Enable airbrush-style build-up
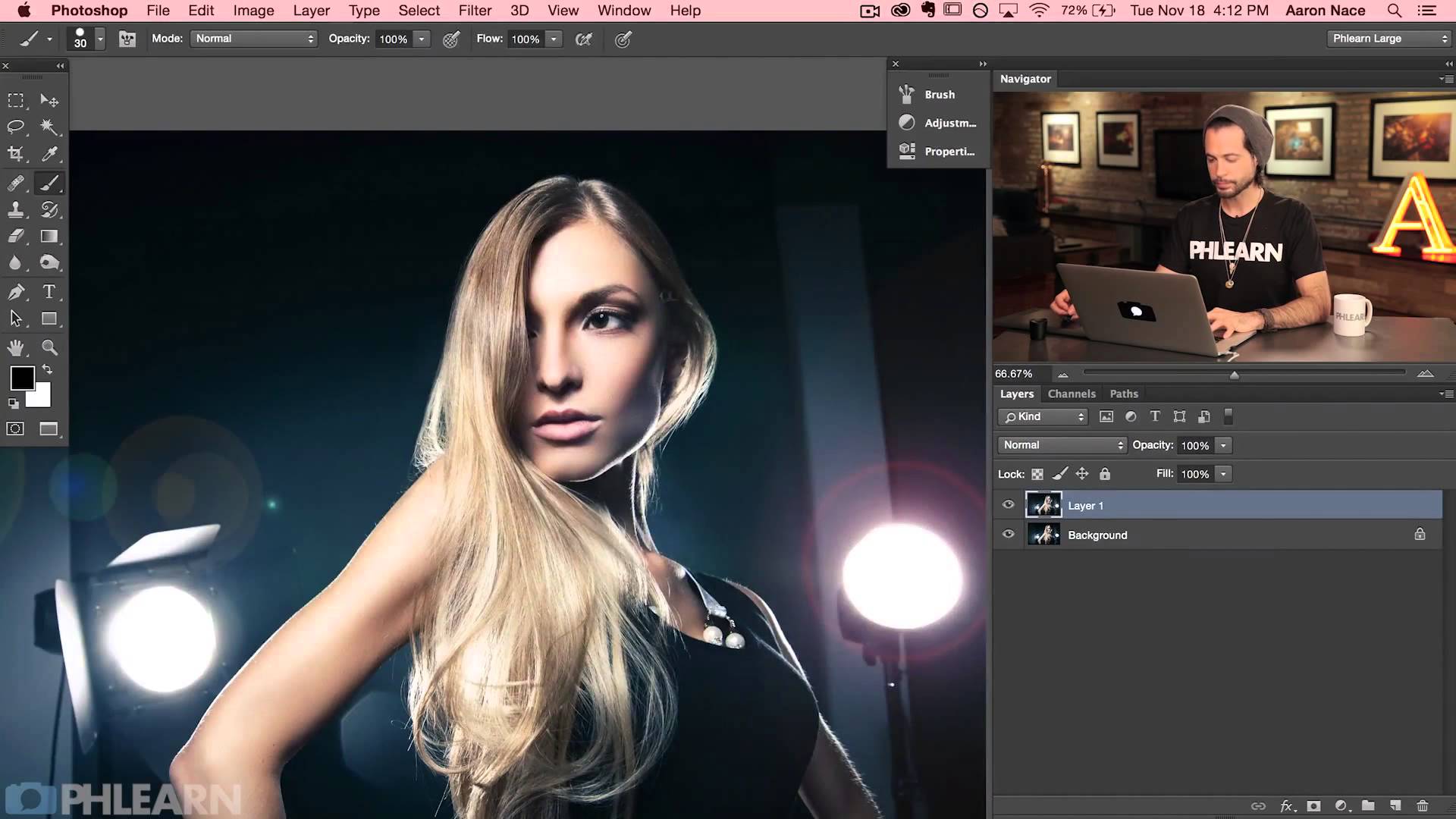Image resolution: width=1456 pixels, height=819 pixels. coord(584,39)
